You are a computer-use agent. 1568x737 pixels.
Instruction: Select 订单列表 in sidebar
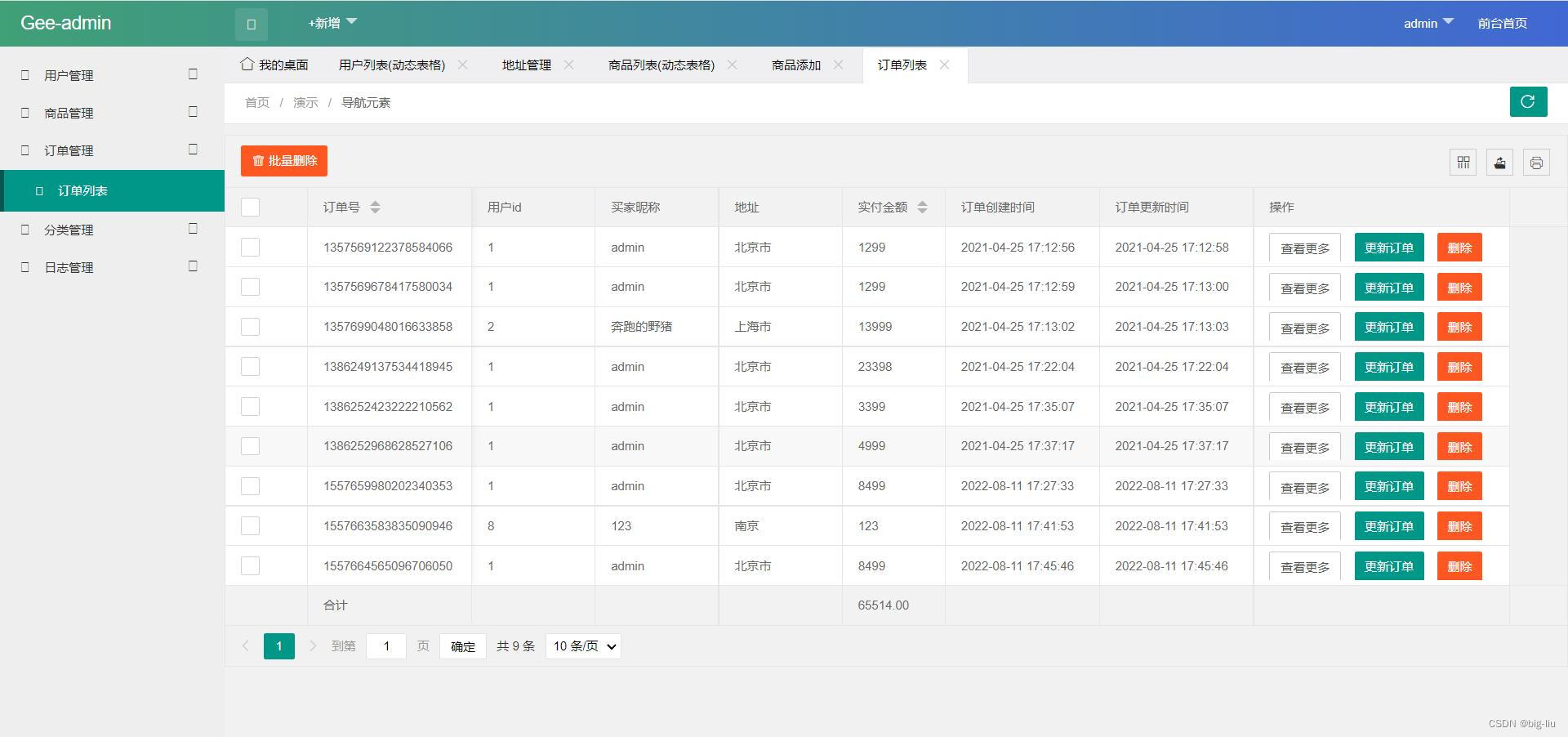tap(113, 190)
